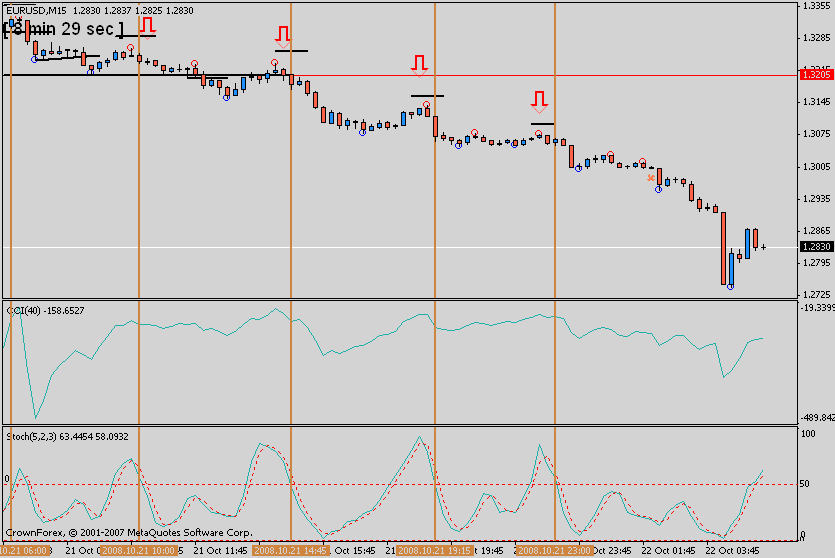
Task: Click the Stoch(5,2,3) indicator label
Action: (68, 437)
